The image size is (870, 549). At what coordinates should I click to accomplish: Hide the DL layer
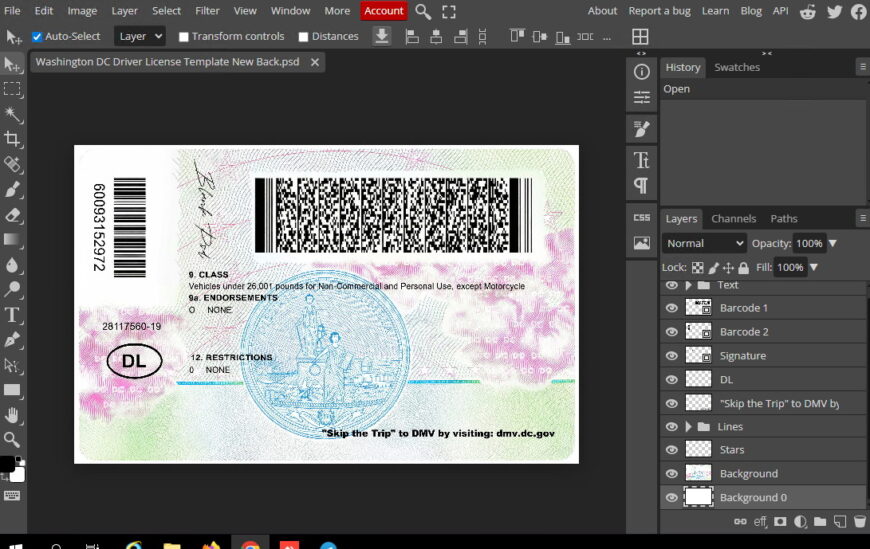coord(671,380)
